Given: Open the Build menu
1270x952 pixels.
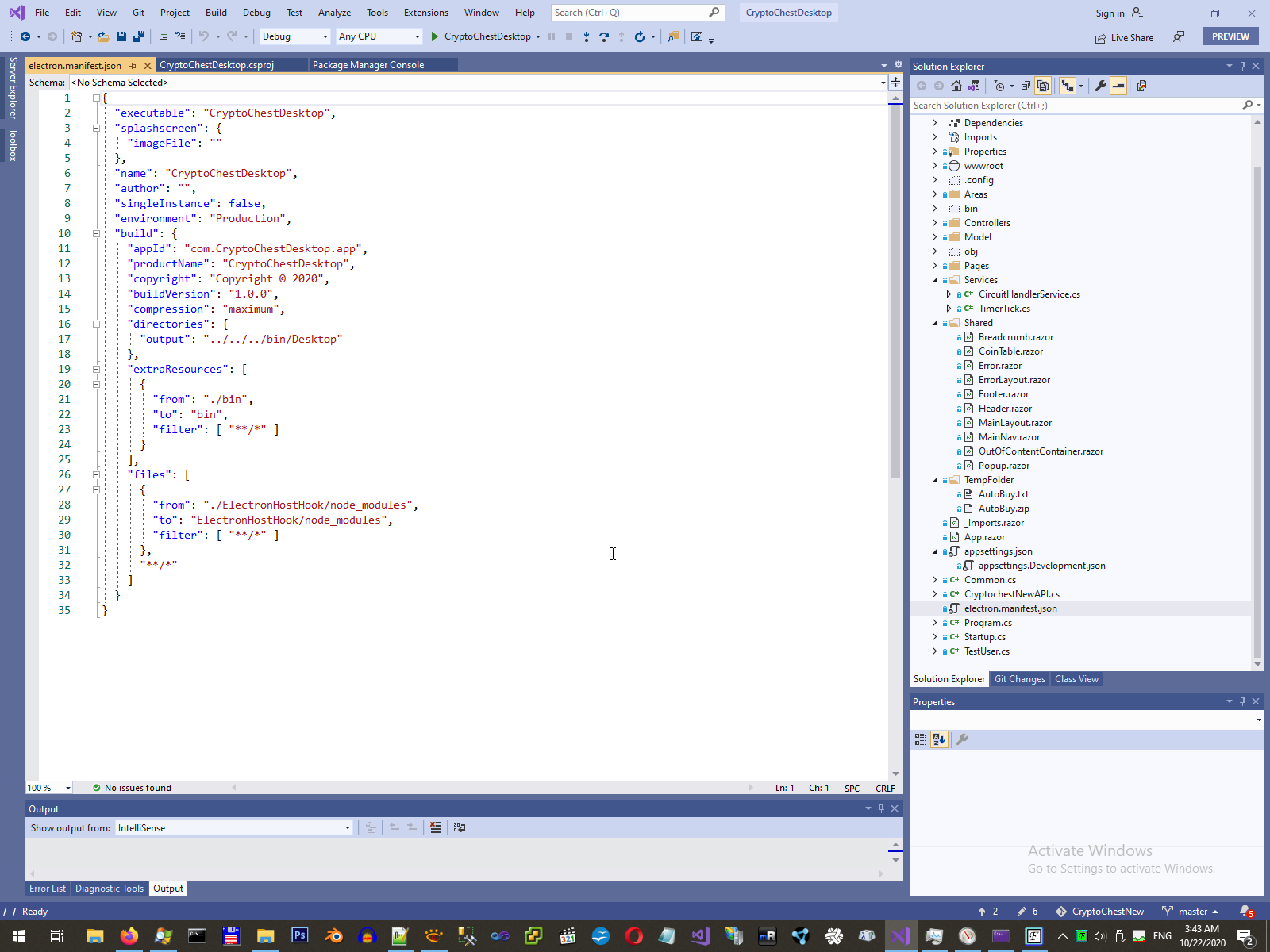Looking at the screenshot, I should pos(216,13).
